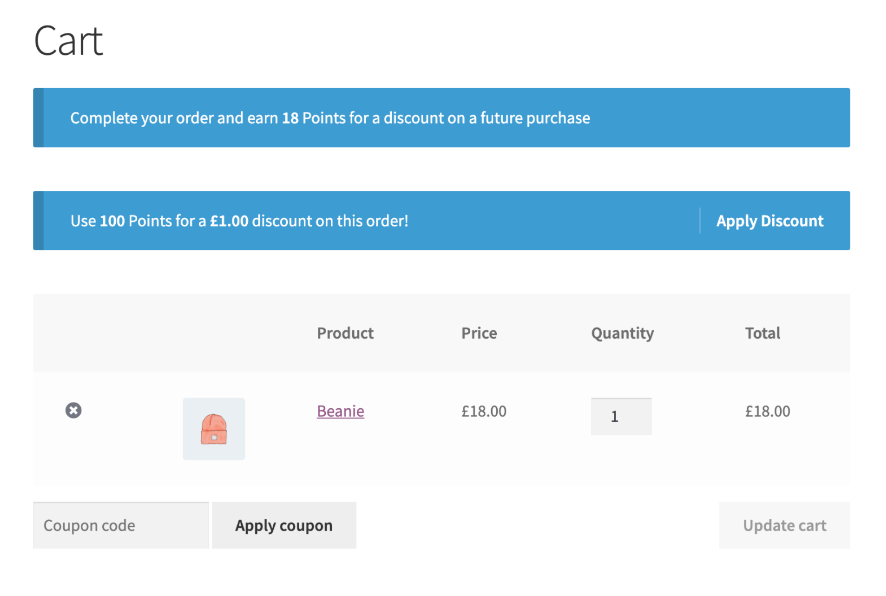Click the £18.00 total for the Beanie
The height and width of the screenshot is (596, 886).
767,410
